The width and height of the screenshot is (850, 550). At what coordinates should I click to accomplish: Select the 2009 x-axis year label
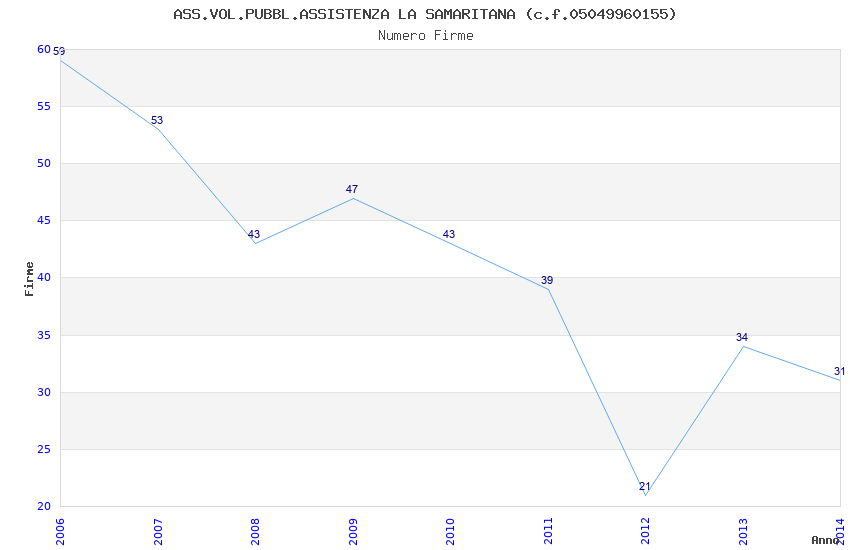click(352, 531)
